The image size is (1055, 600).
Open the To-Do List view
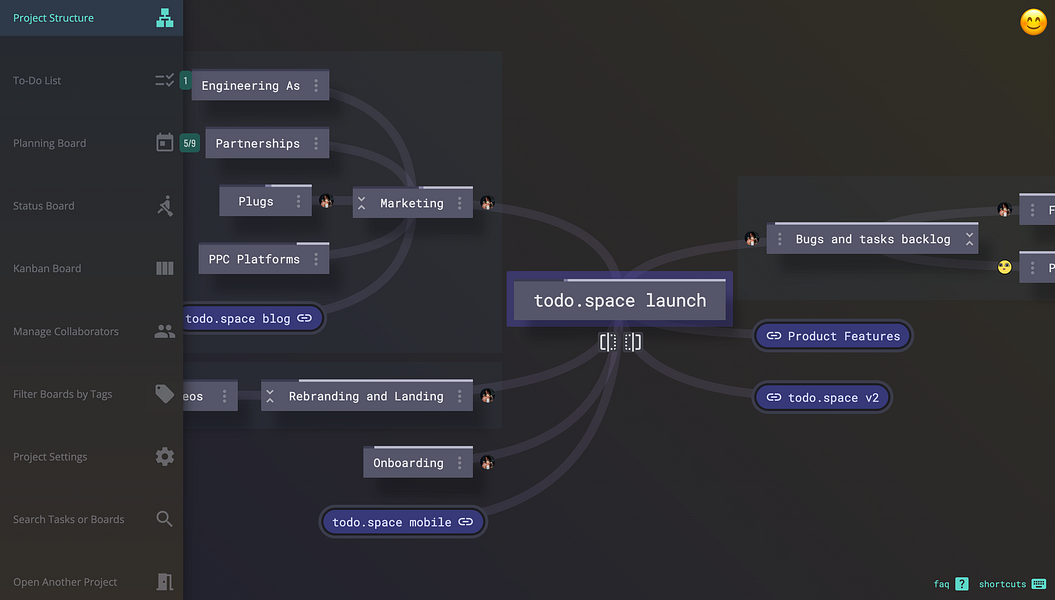point(91,81)
